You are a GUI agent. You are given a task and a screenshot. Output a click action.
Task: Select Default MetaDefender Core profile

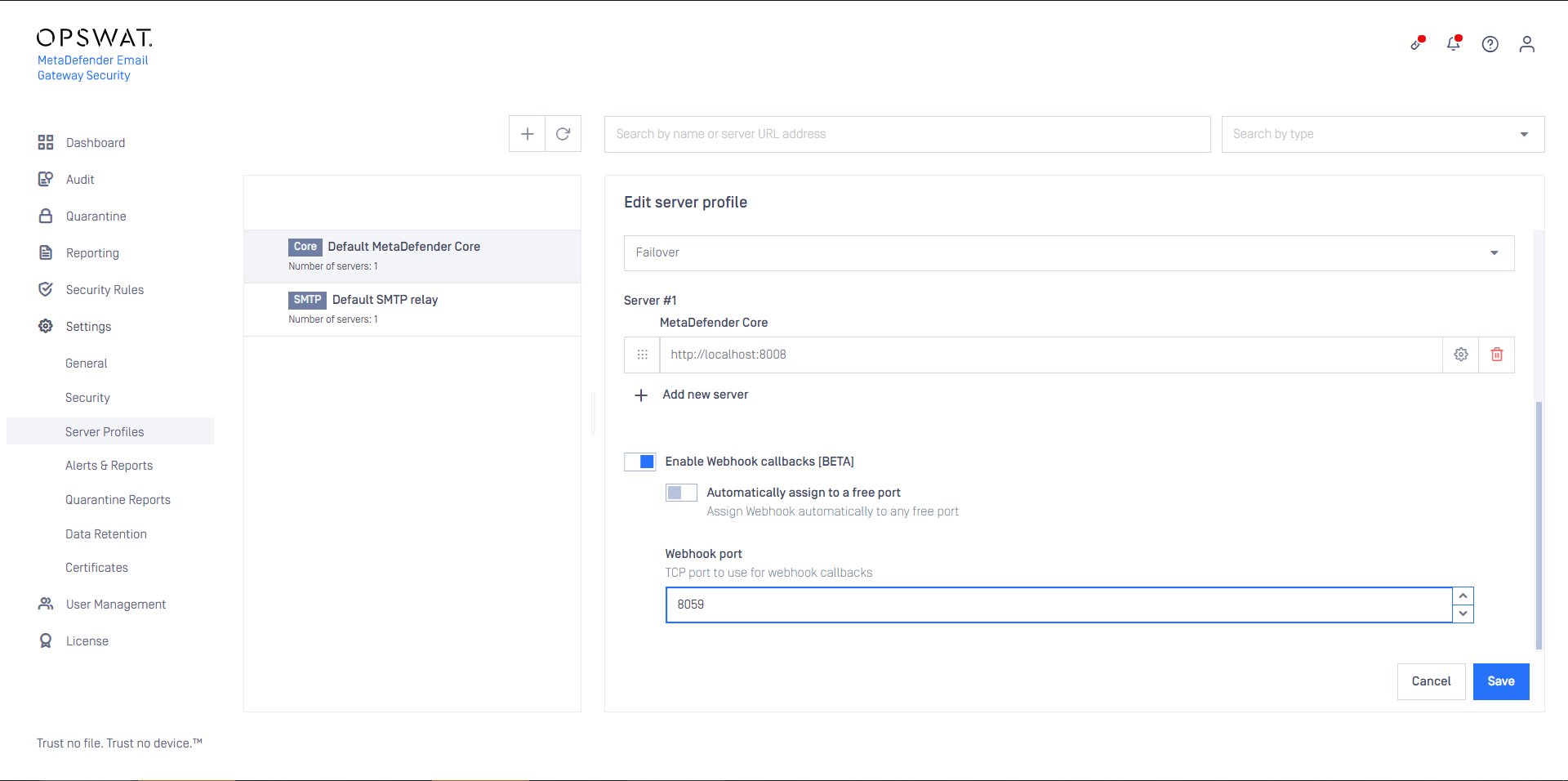(x=412, y=257)
